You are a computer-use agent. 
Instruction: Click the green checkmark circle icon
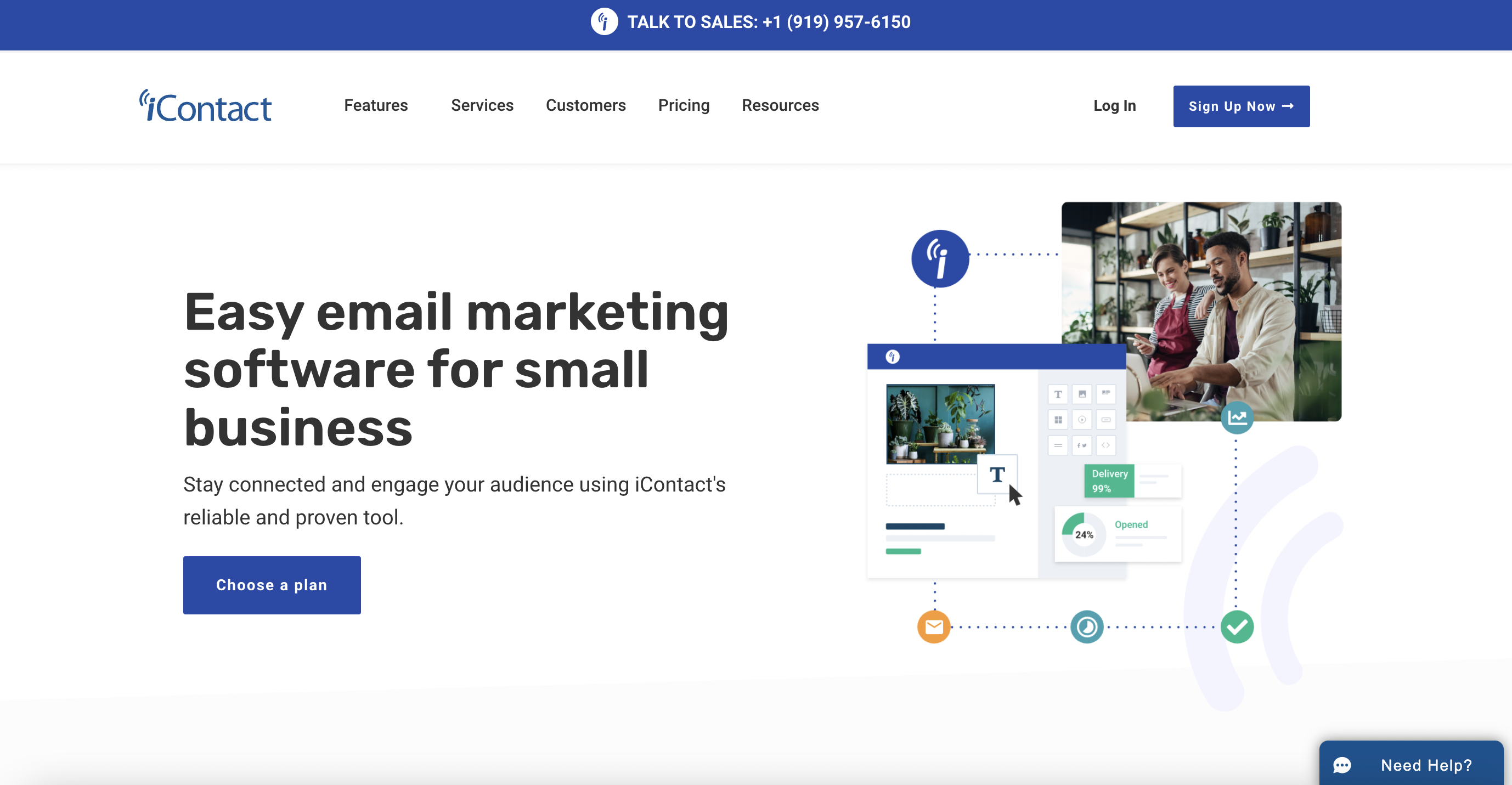(x=1237, y=626)
